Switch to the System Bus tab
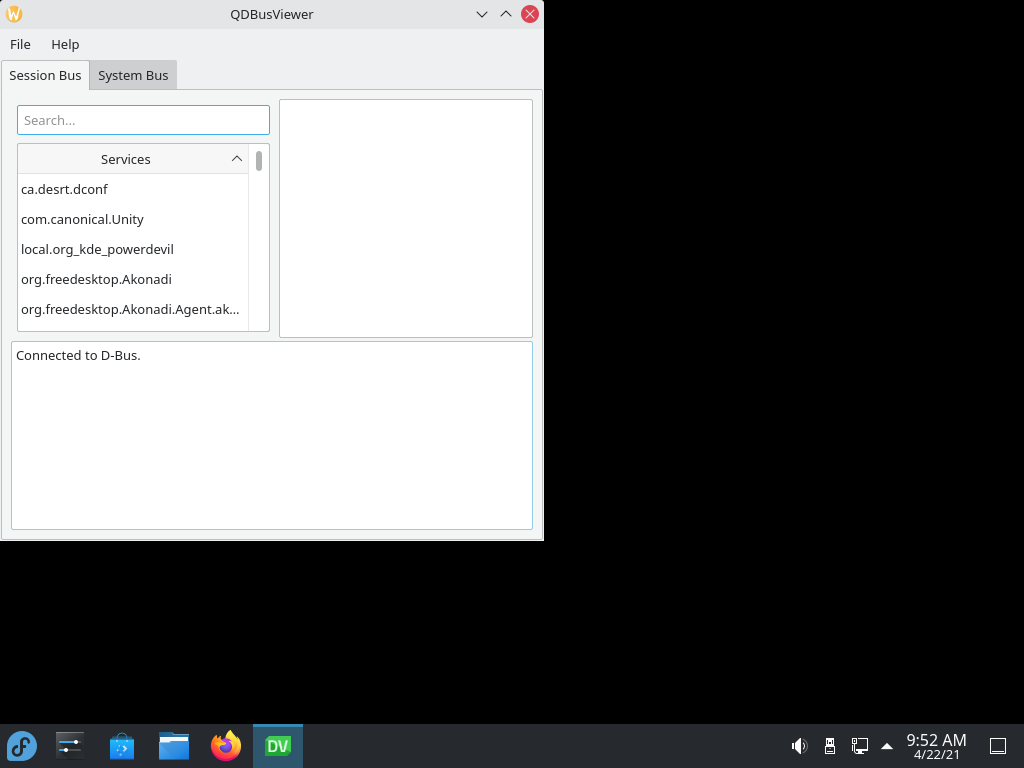1024x768 pixels. 133,75
